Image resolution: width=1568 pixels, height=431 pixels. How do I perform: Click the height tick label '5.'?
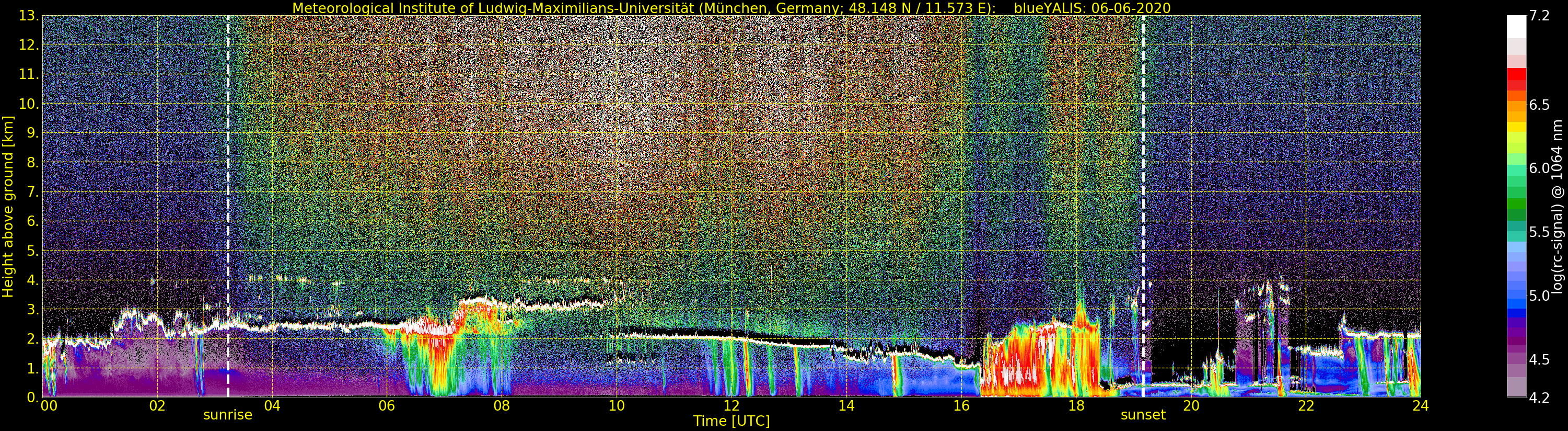click(33, 251)
